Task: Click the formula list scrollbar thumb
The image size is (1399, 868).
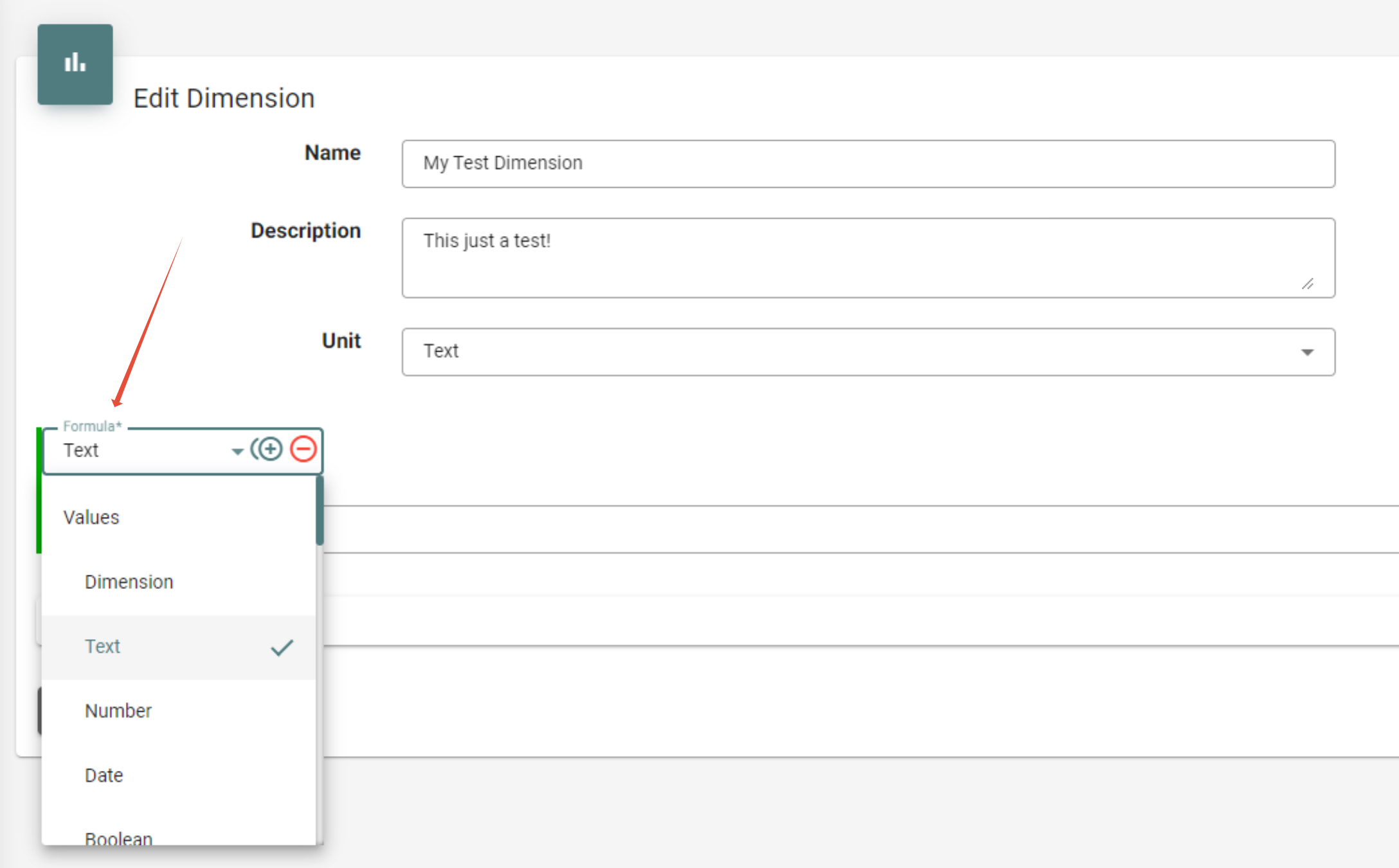Action: click(320, 511)
